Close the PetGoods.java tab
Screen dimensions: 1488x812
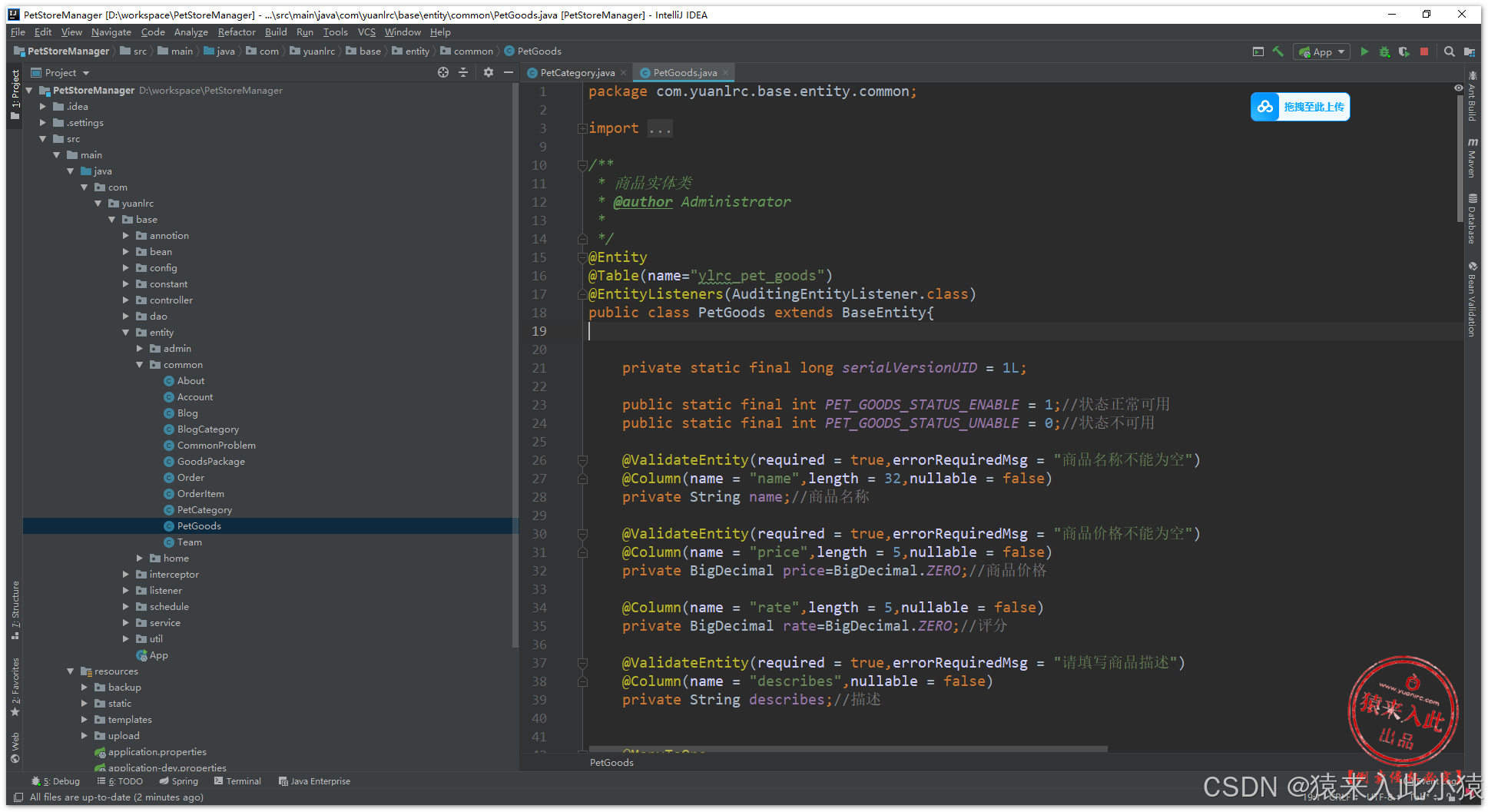coord(725,73)
